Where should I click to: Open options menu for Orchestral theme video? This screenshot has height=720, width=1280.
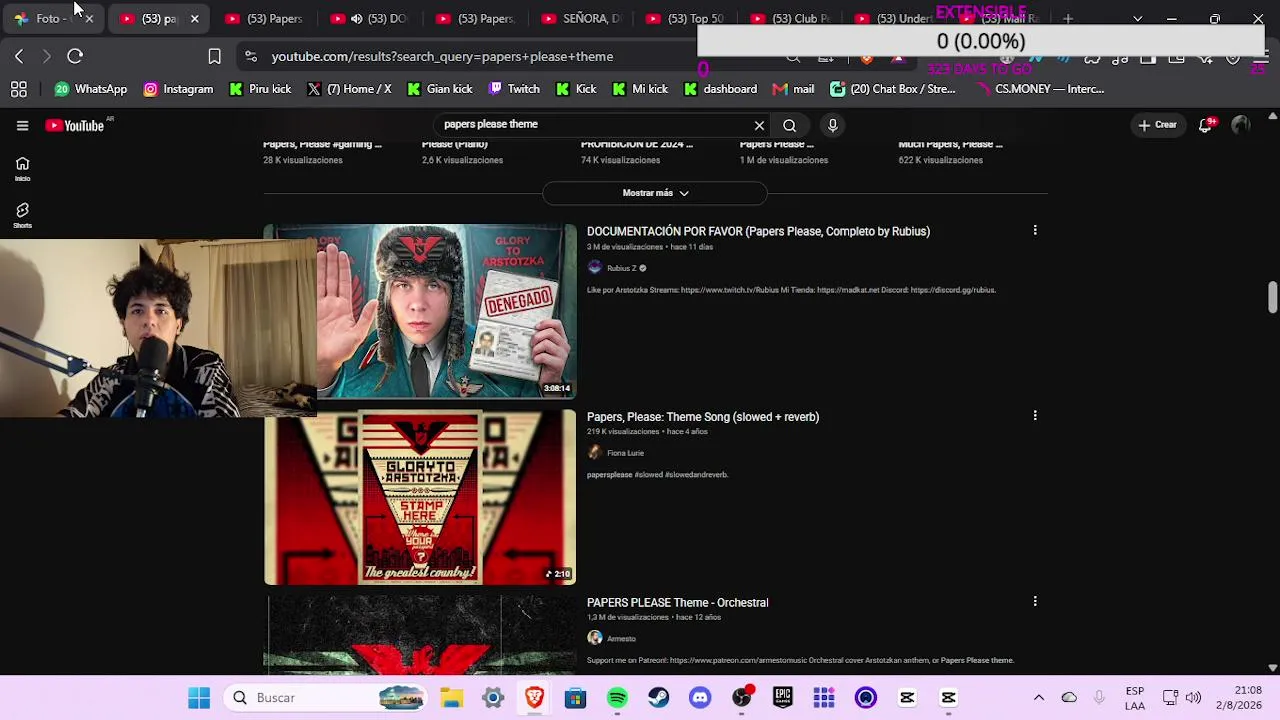pyautogui.click(x=1035, y=602)
